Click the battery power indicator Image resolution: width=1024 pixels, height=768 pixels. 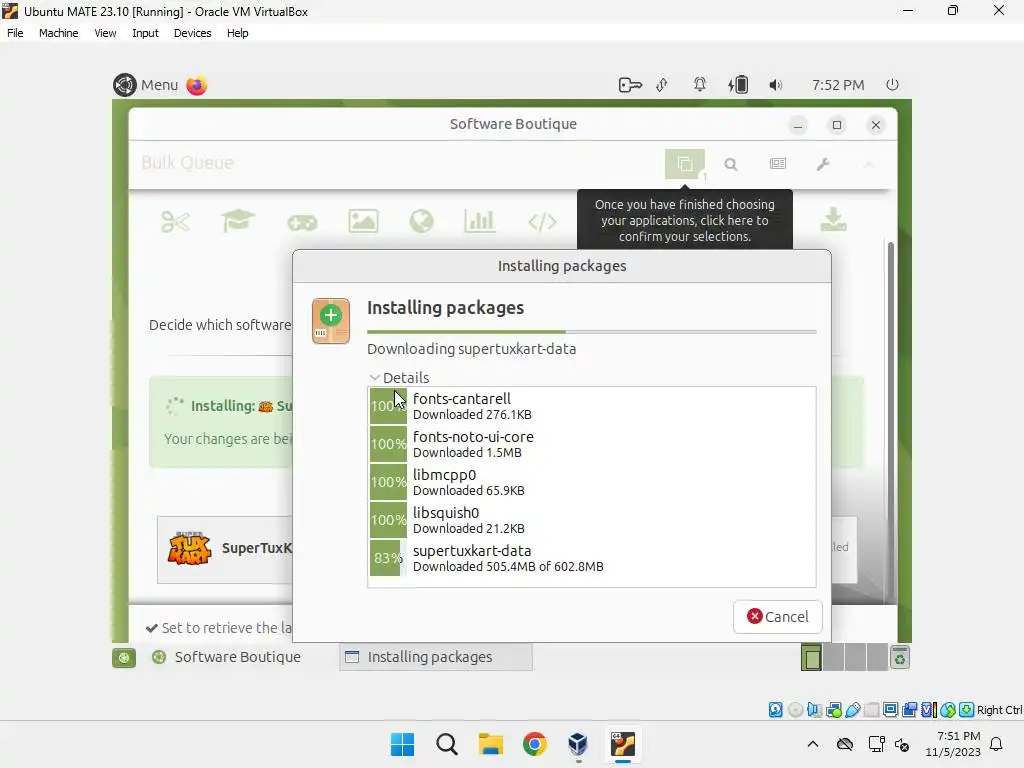coord(738,85)
